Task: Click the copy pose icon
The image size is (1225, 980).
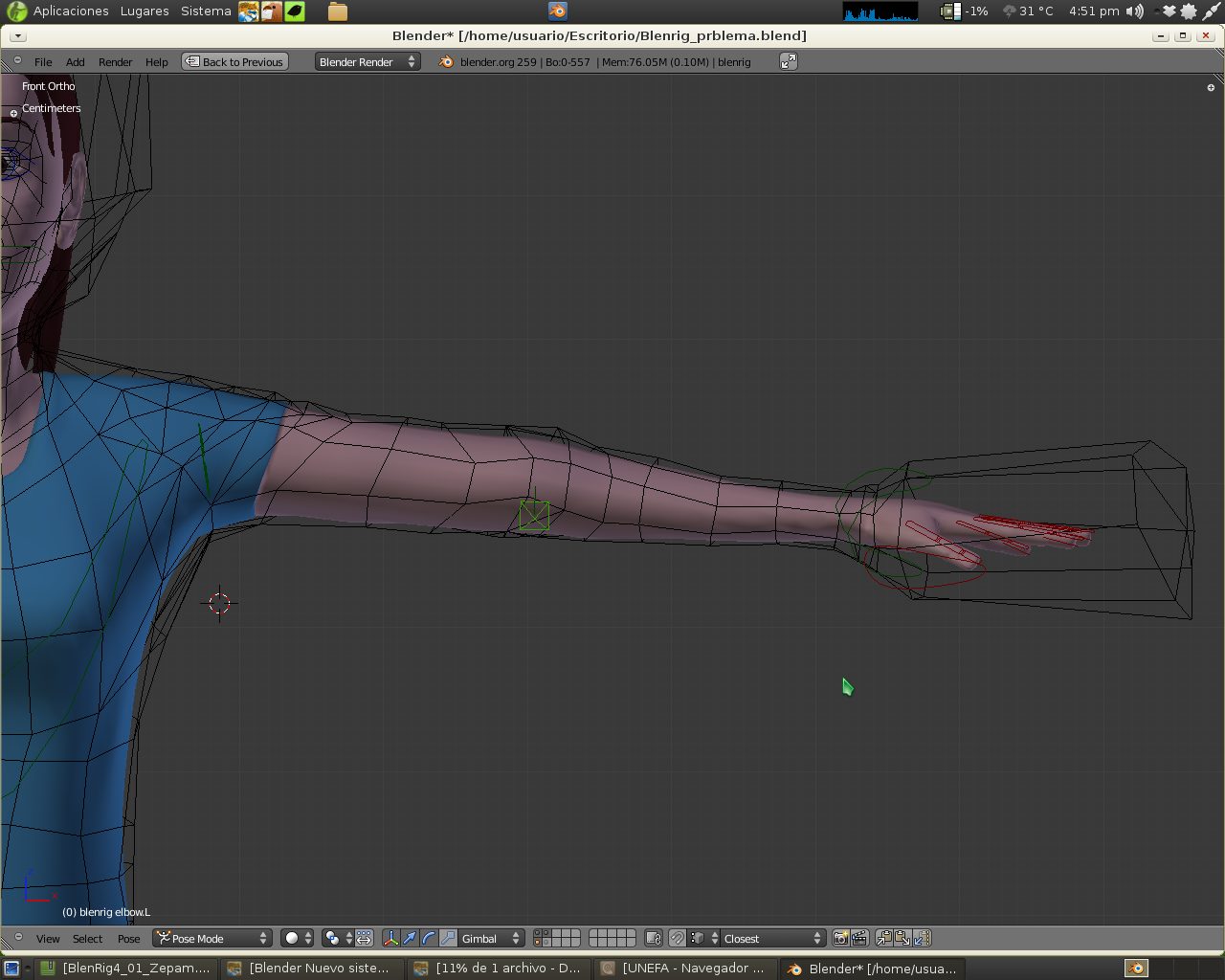Action: click(x=884, y=938)
